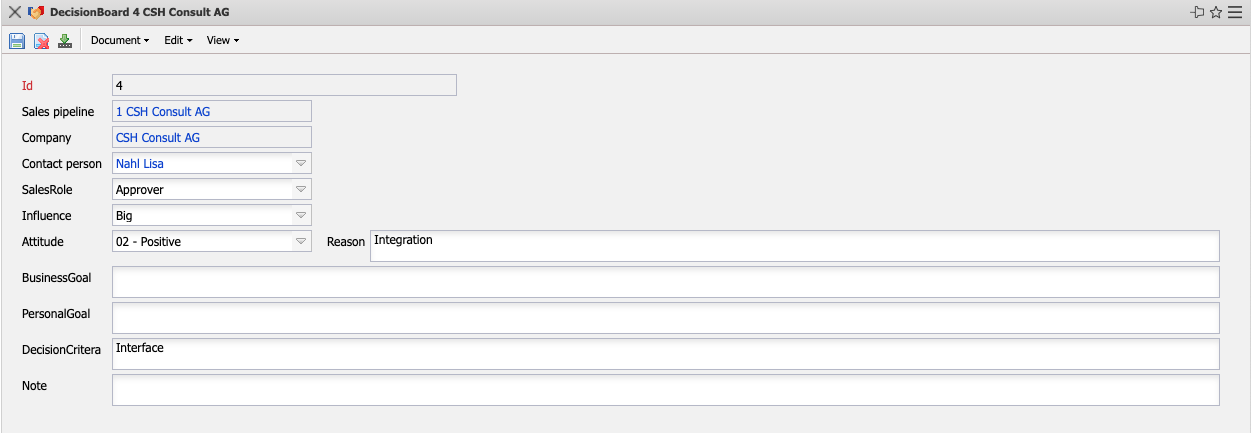Click the Save floppy disk icon
1251x433 pixels.
17,41
